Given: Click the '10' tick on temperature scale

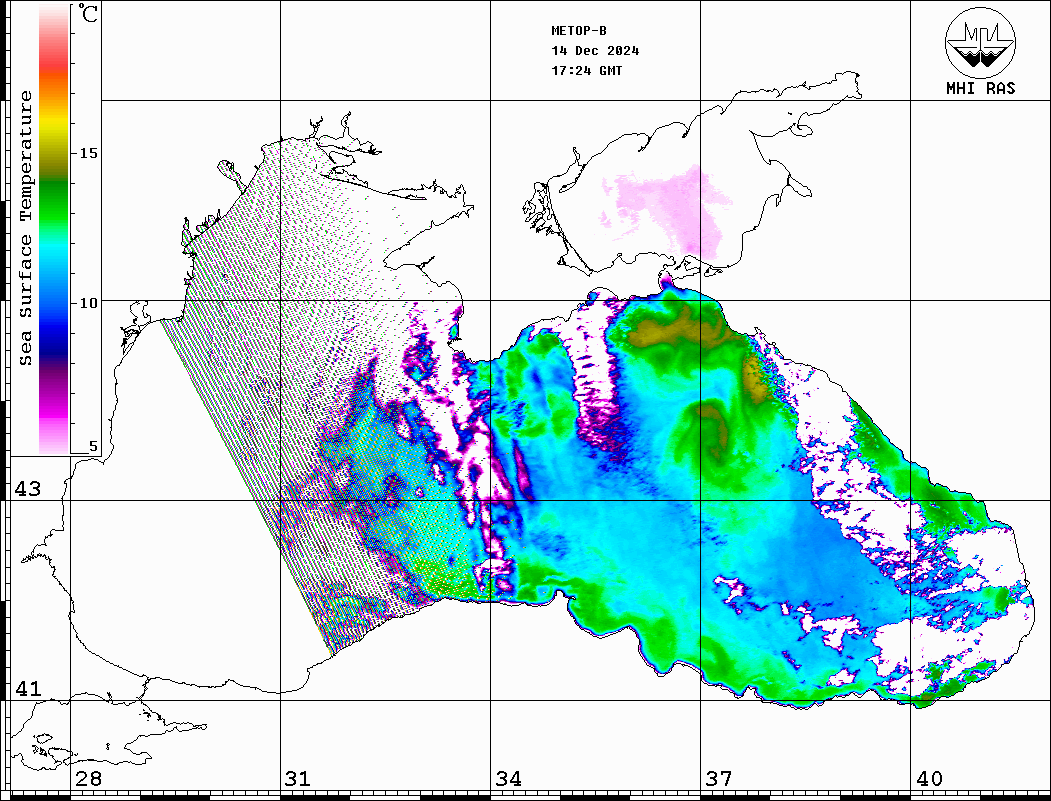Looking at the screenshot, I should 88,303.
